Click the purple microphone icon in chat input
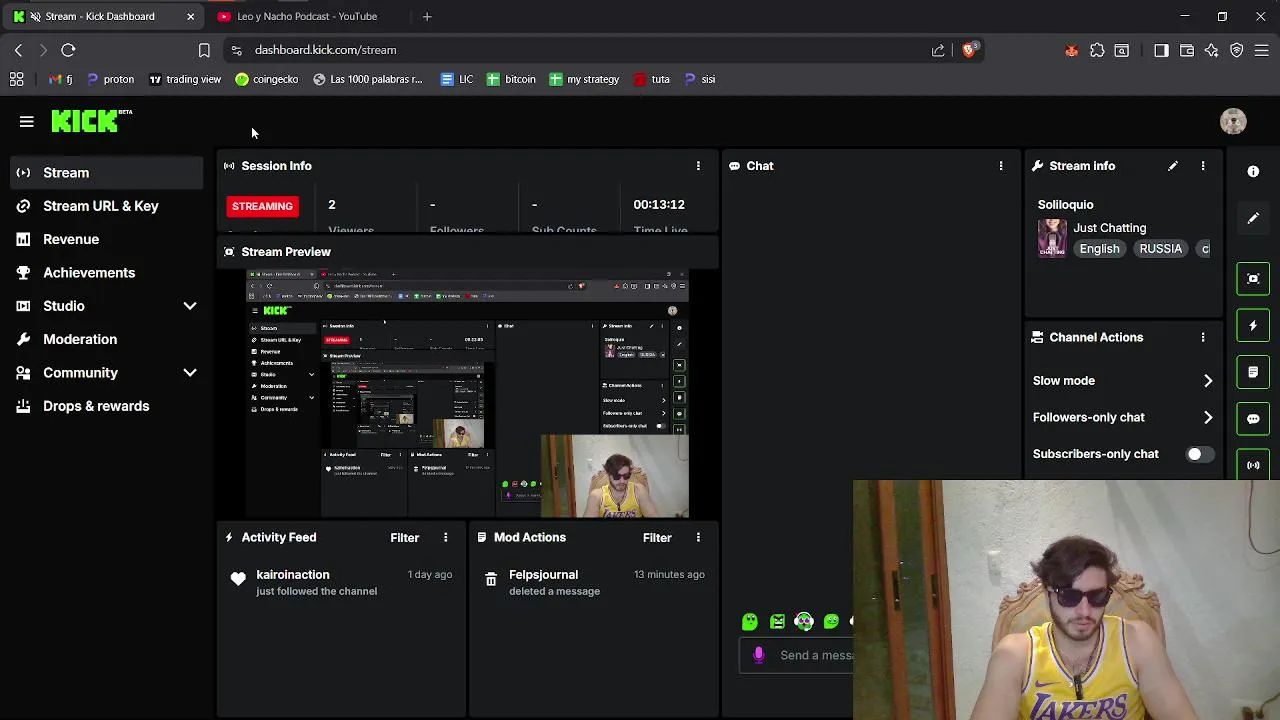Viewport: 1280px width, 720px height. pyautogui.click(x=759, y=655)
